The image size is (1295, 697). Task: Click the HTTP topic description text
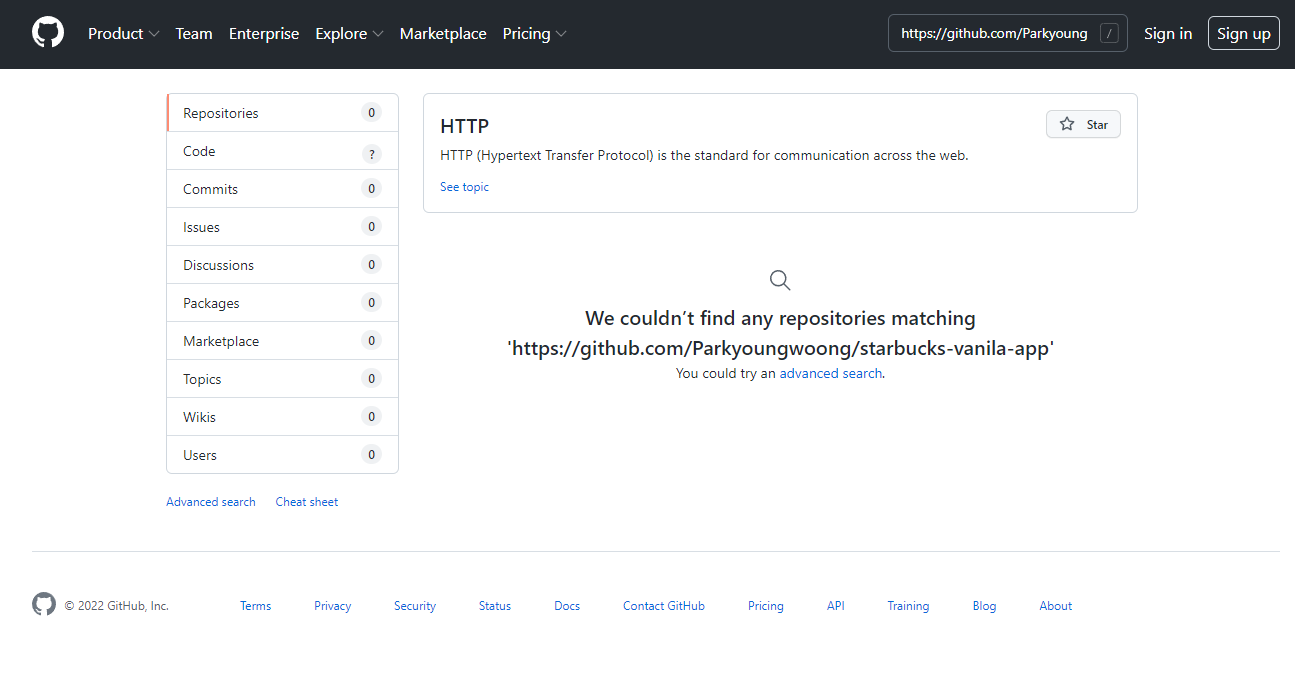pyautogui.click(x=704, y=156)
